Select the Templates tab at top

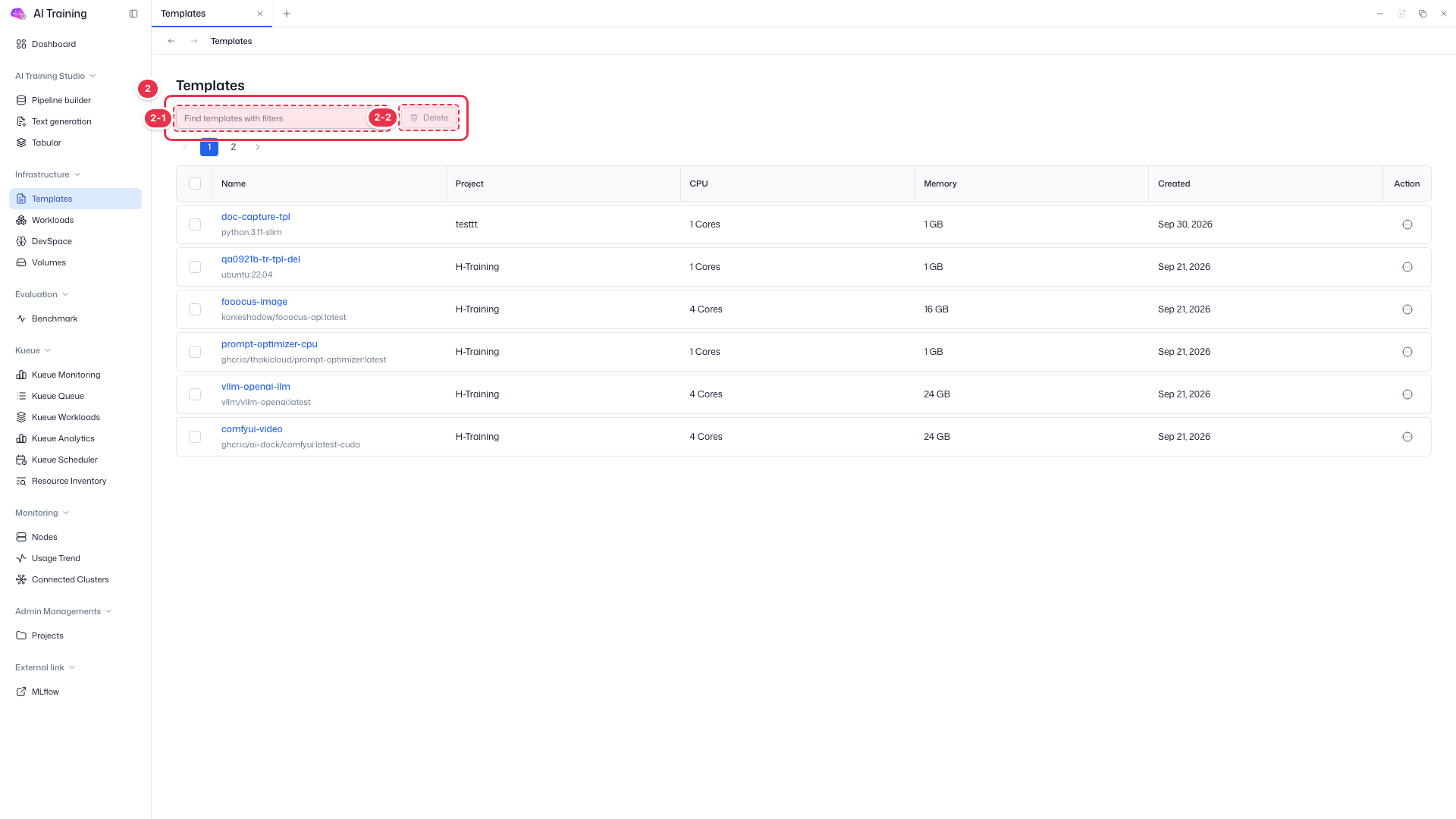click(x=212, y=14)
